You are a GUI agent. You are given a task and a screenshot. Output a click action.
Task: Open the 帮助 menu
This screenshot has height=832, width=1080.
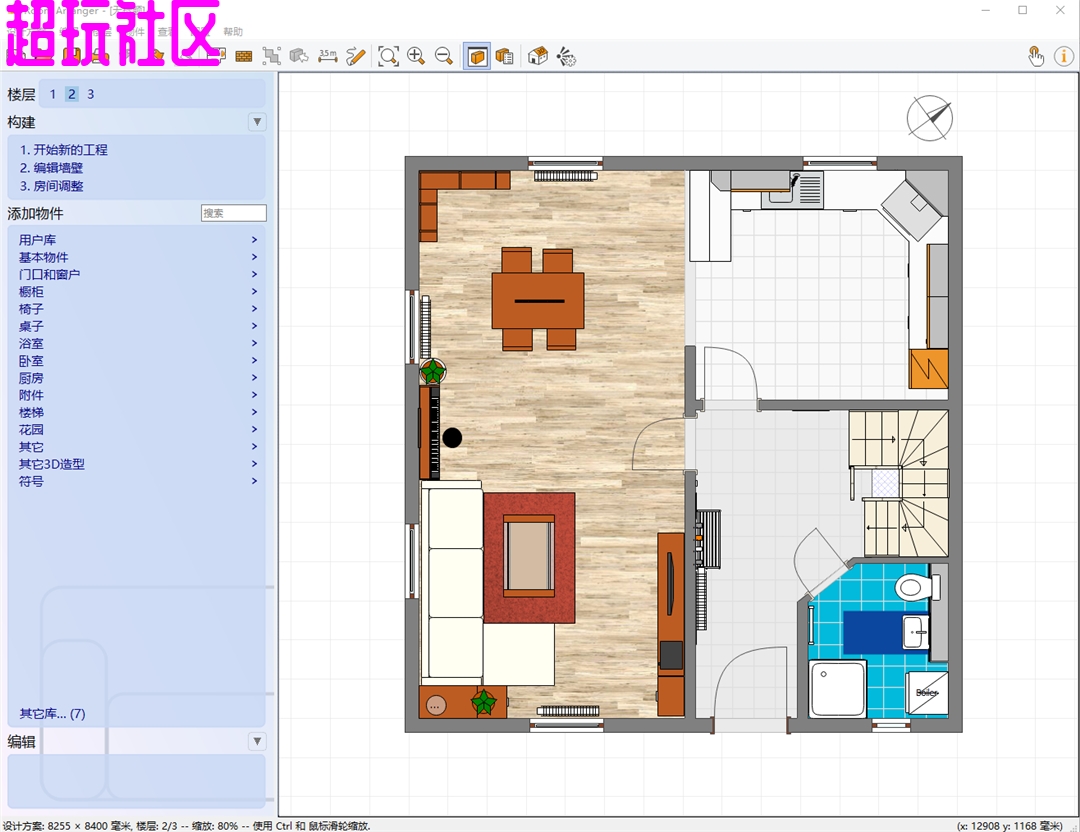(x=233, y=32)
